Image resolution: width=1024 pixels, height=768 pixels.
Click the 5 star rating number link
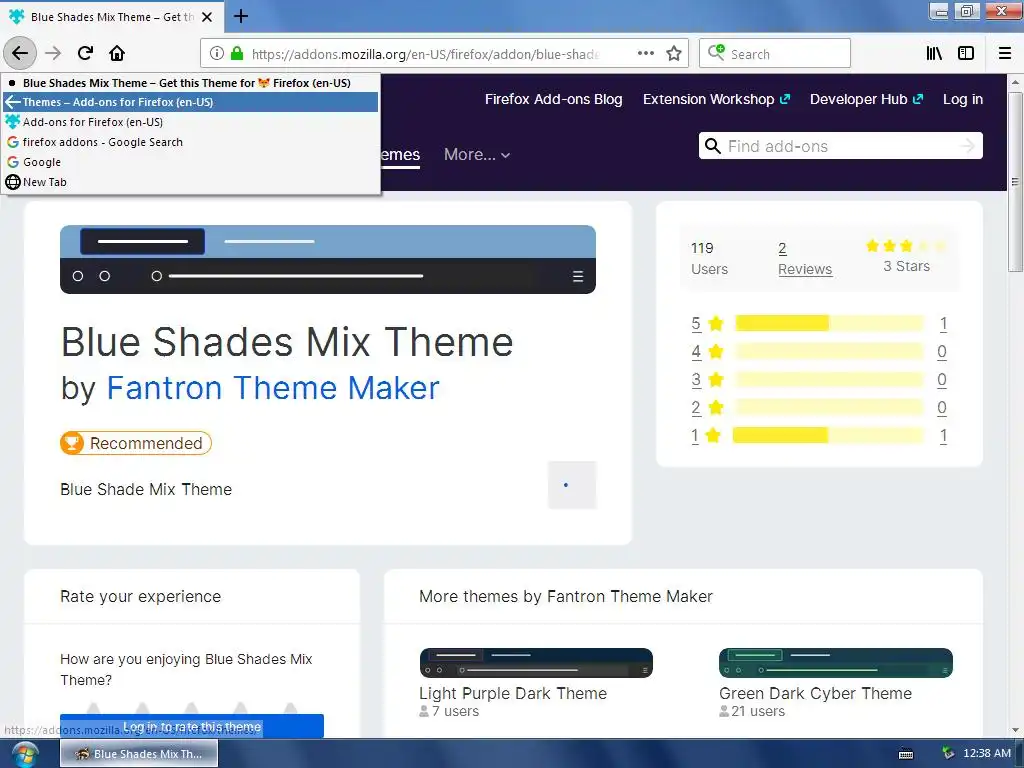696,323
